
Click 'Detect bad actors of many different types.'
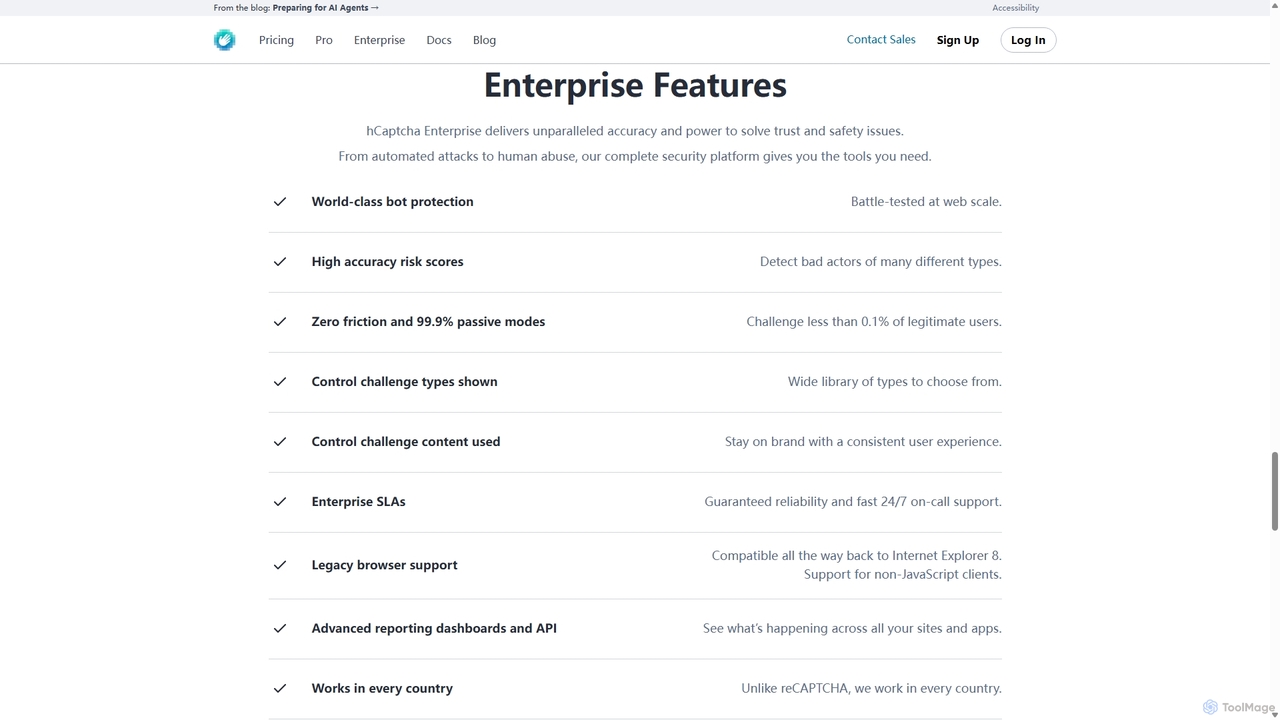coord(881,262)
